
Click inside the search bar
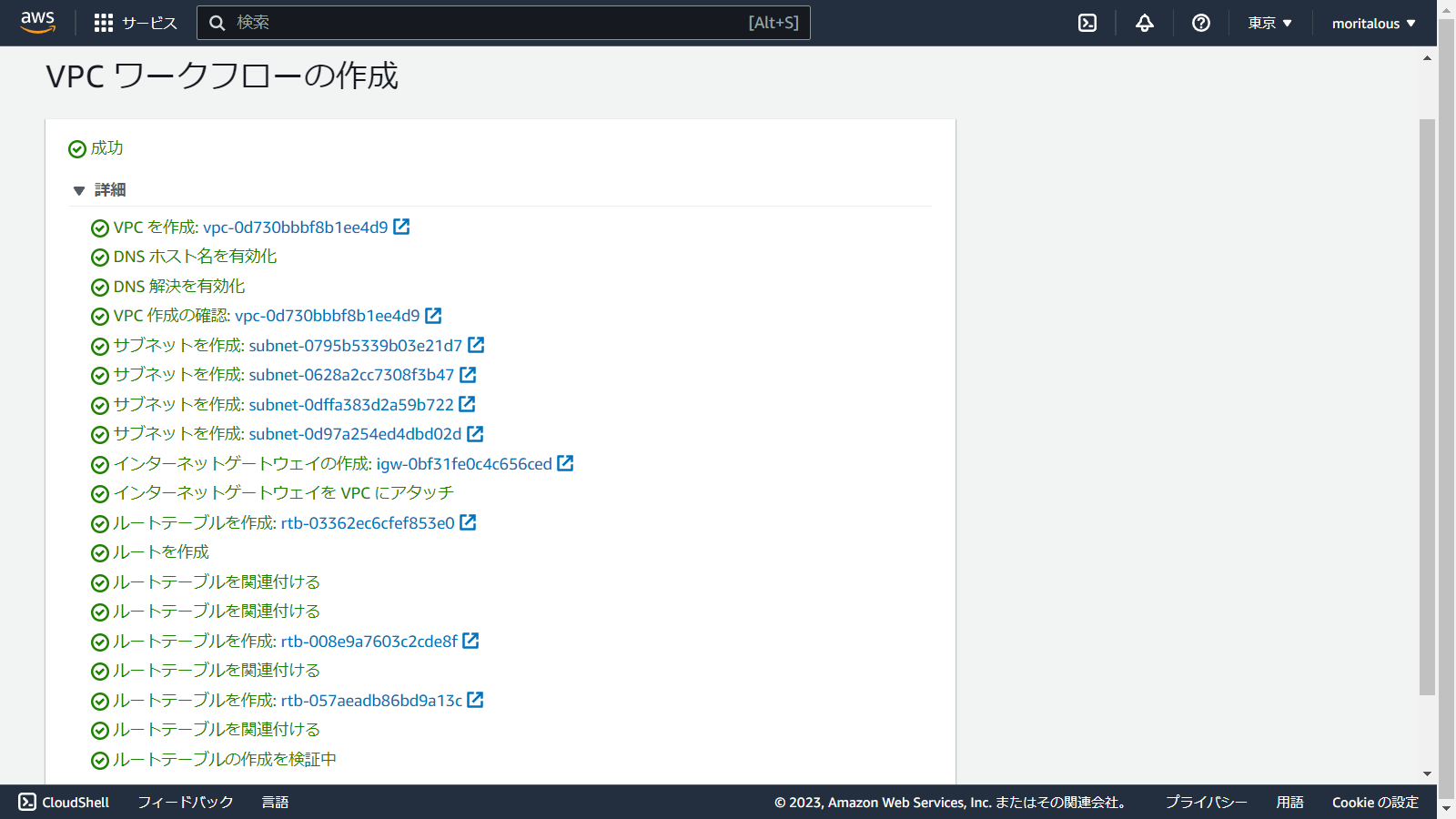[500, 23]
